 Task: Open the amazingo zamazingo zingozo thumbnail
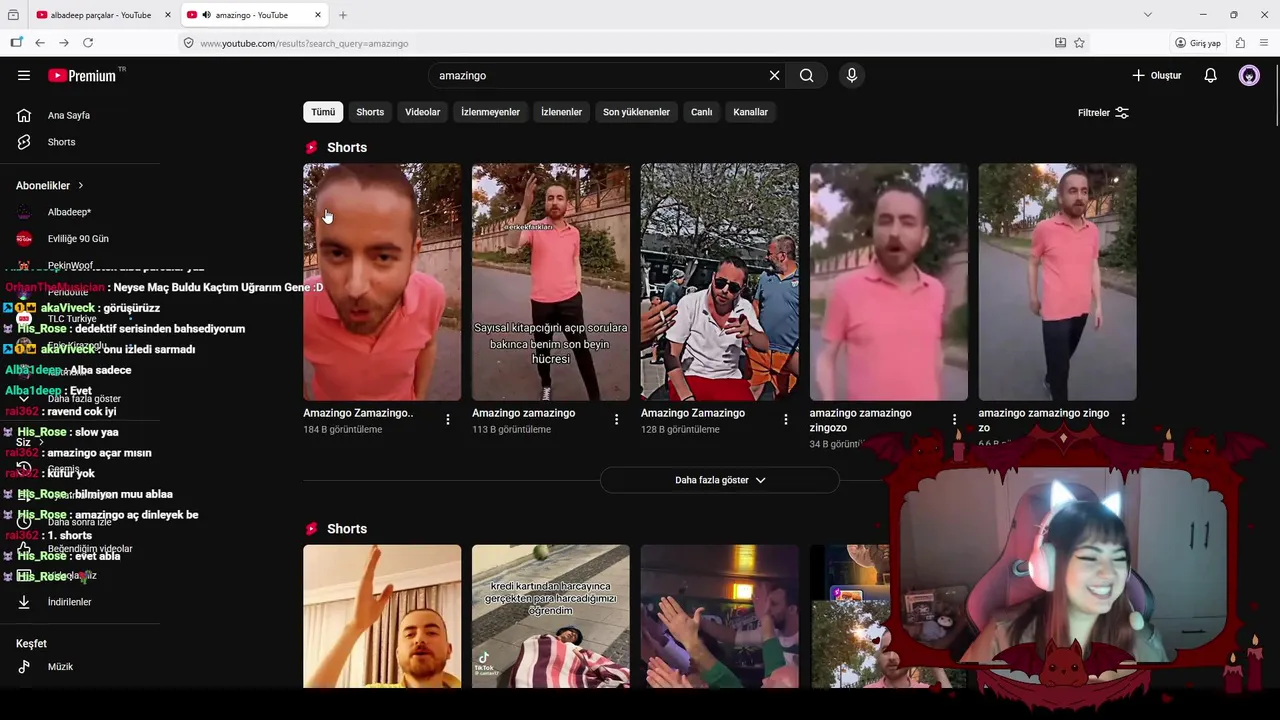pyautogui.click(x=889, y=282)
